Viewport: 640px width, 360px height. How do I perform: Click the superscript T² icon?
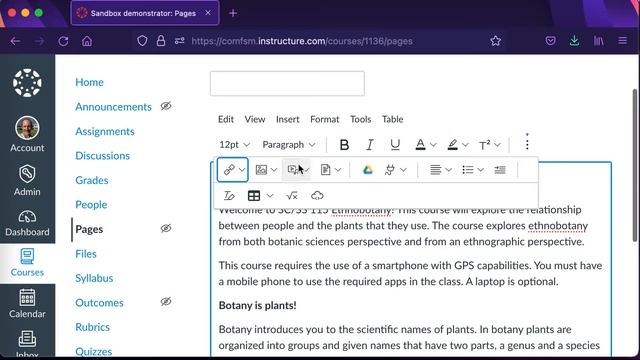click(484, 144)
